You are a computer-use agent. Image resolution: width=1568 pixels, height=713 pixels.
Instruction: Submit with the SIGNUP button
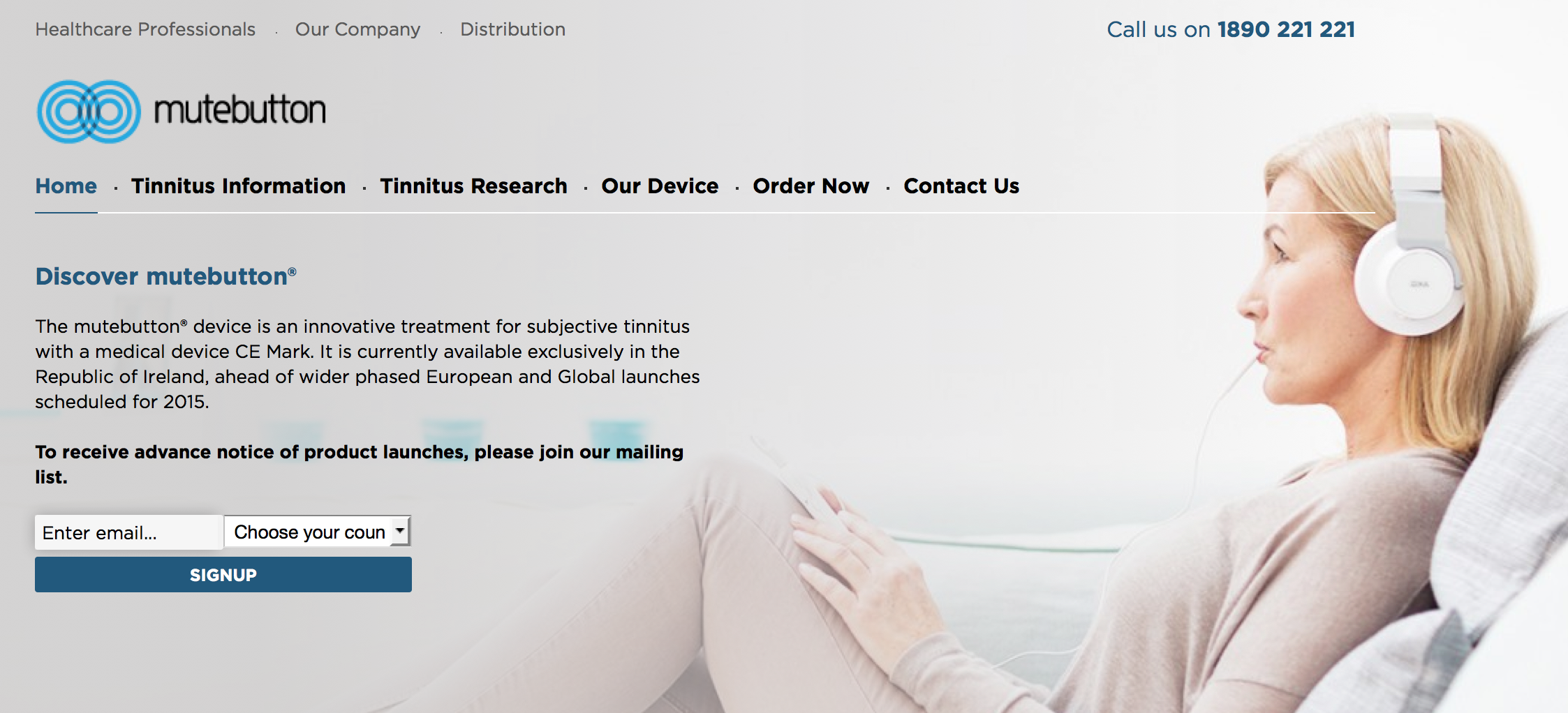tap(223, 575)
